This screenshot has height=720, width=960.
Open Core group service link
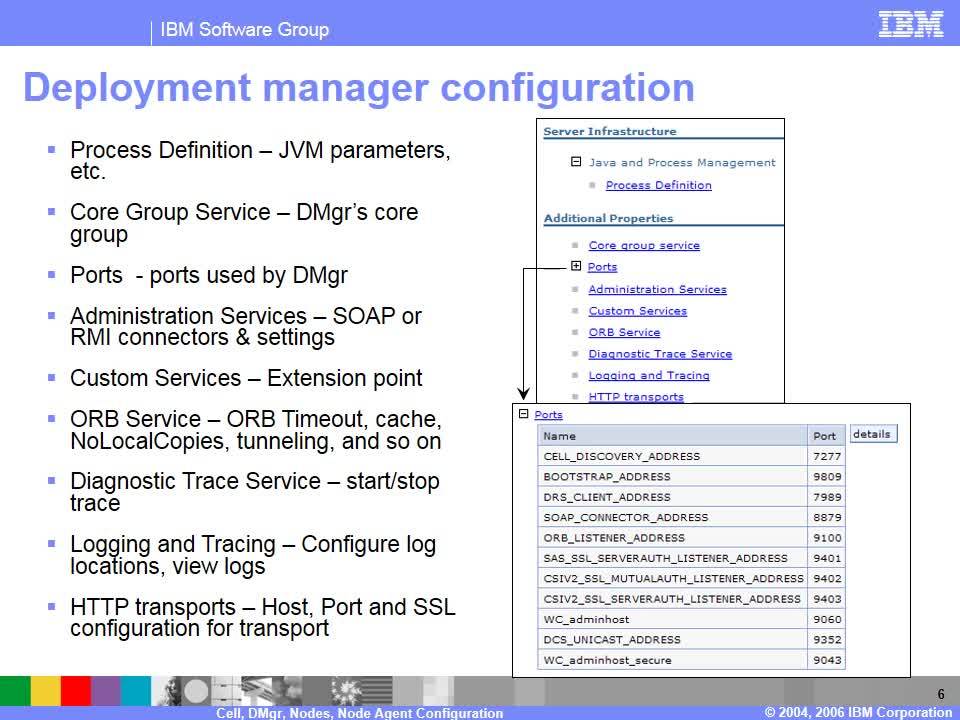coord(644,246)
